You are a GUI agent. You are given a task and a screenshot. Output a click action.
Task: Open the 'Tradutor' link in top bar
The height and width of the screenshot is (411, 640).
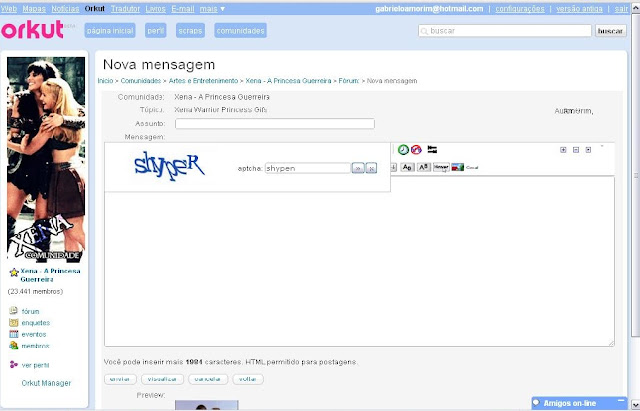125,9
